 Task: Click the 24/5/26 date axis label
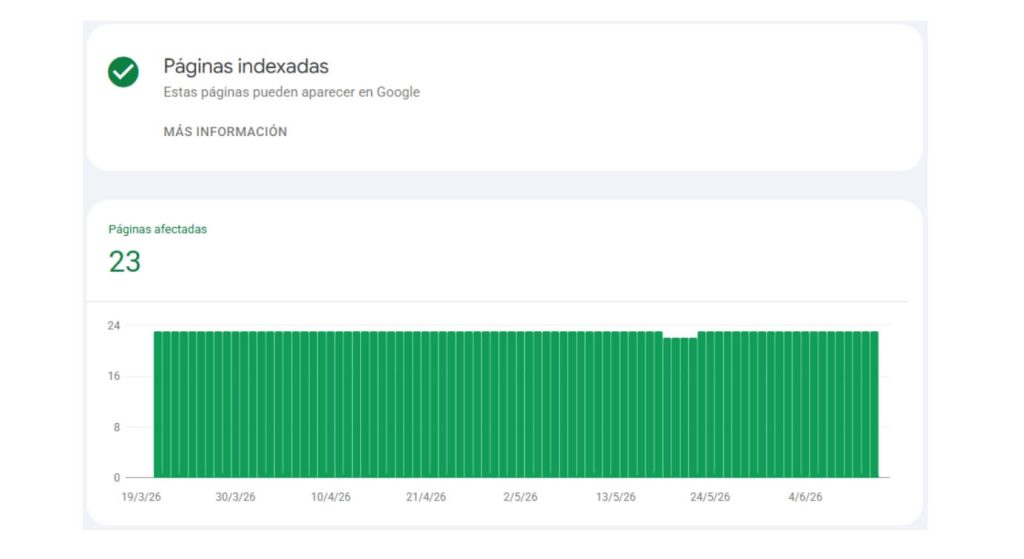(711, 497)
